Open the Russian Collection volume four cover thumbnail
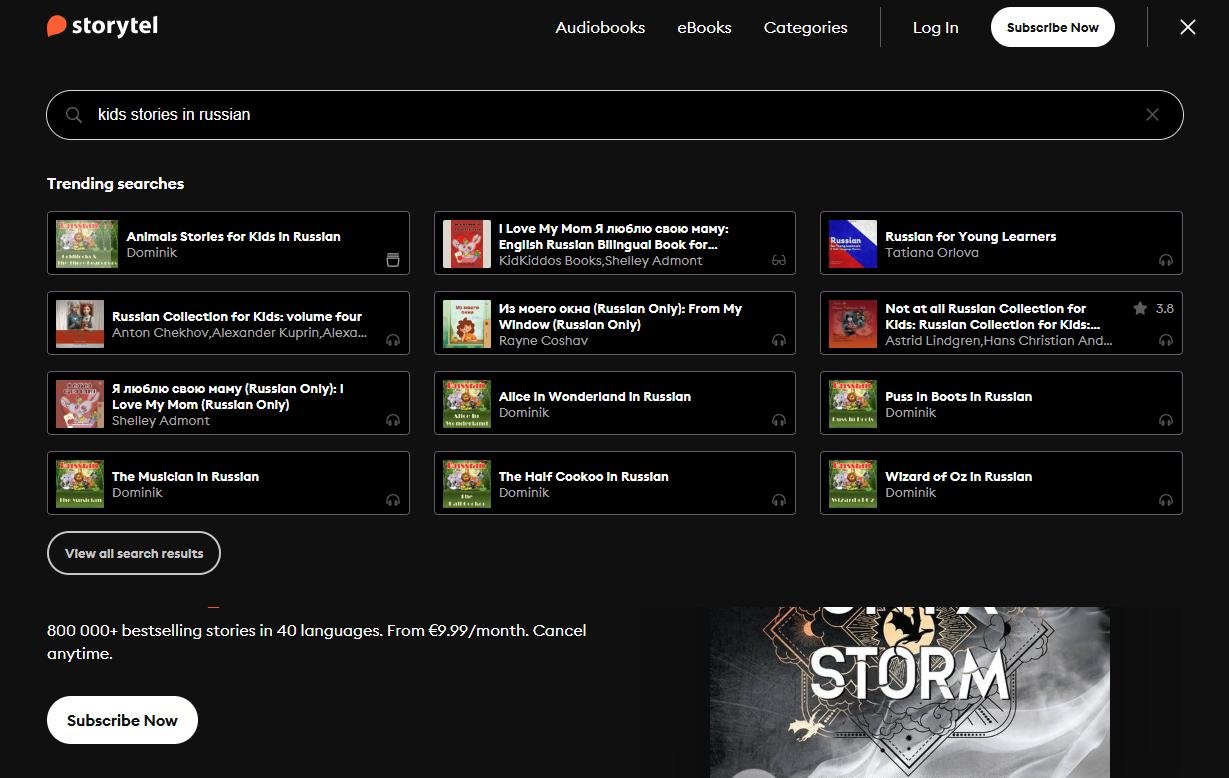This screenshot has height=778, width=1229. point(80,324)
